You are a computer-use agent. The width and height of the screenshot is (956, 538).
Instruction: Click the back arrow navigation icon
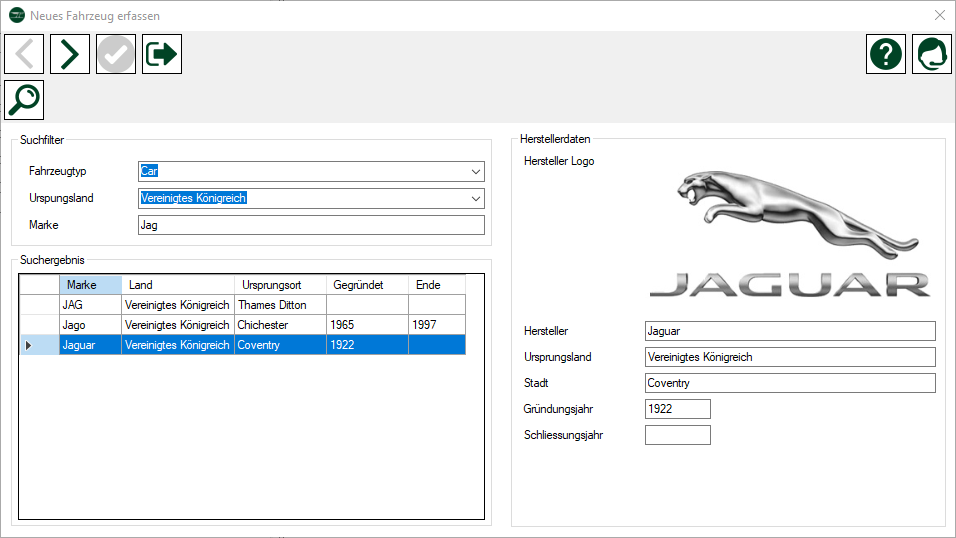point(24,54)
